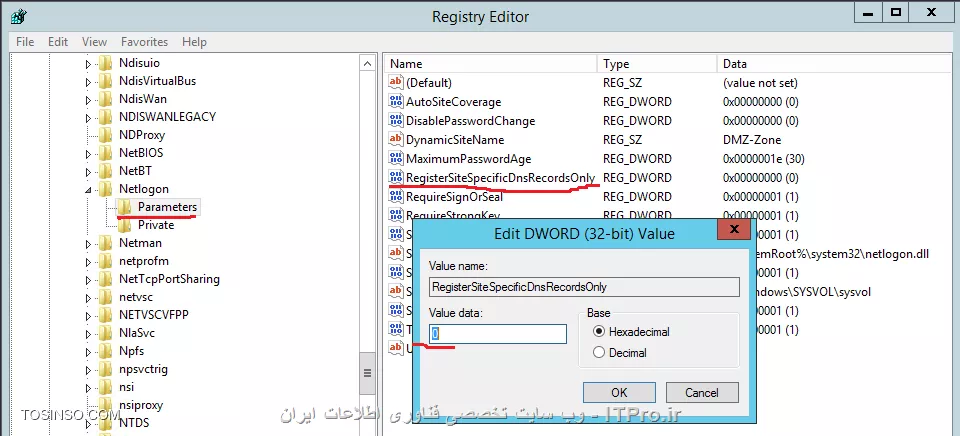Select the NDProxy folder icon

105,135
